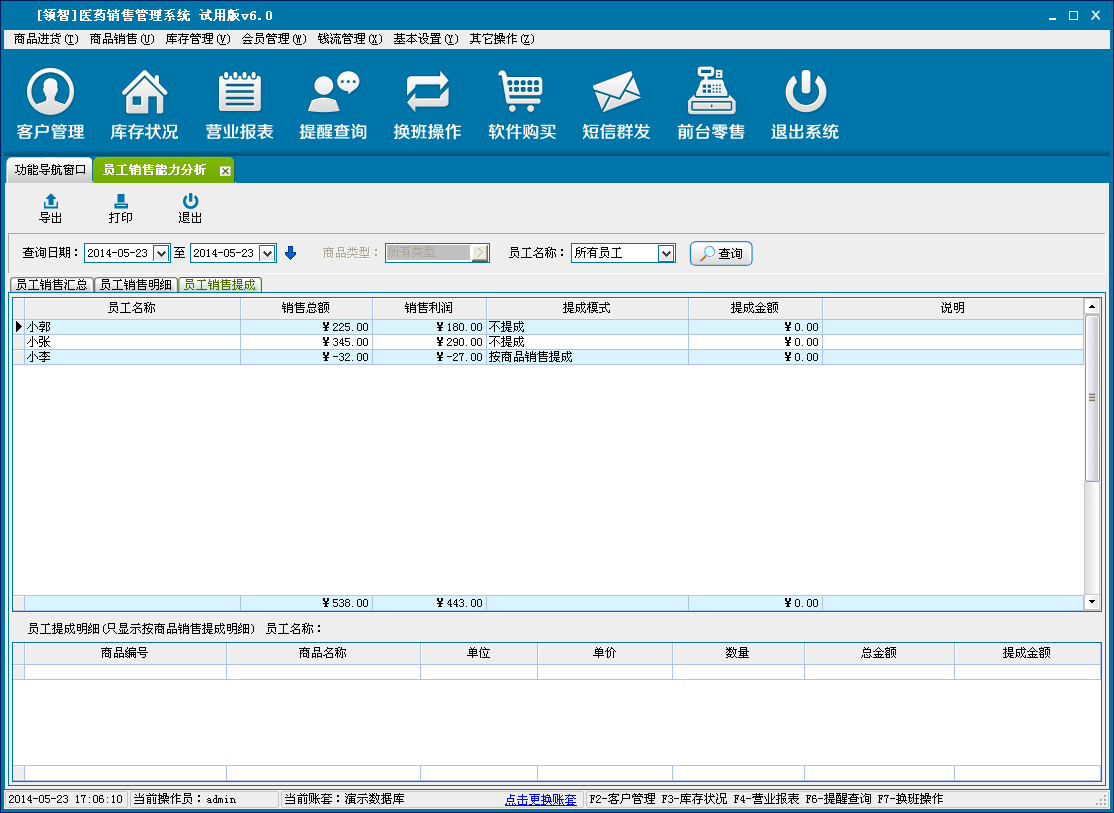Close the 员工销售能力分析 tab

(225, 171)
